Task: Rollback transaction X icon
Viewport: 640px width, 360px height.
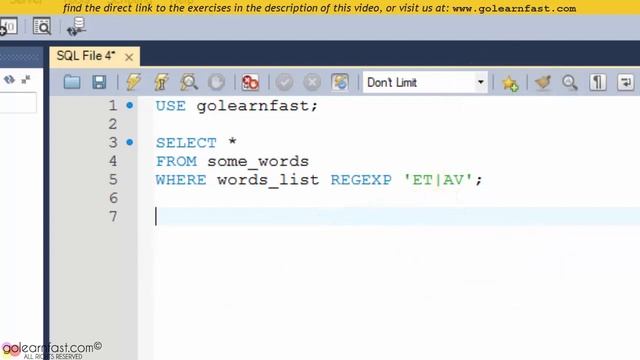Action: click(x=312, y=82)
